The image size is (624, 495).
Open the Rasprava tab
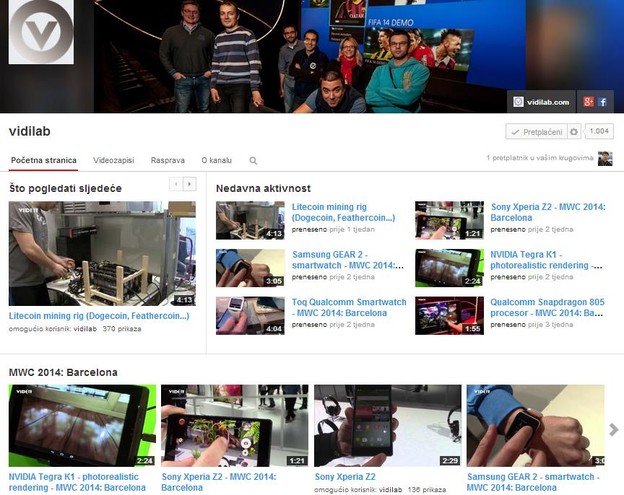168,160
